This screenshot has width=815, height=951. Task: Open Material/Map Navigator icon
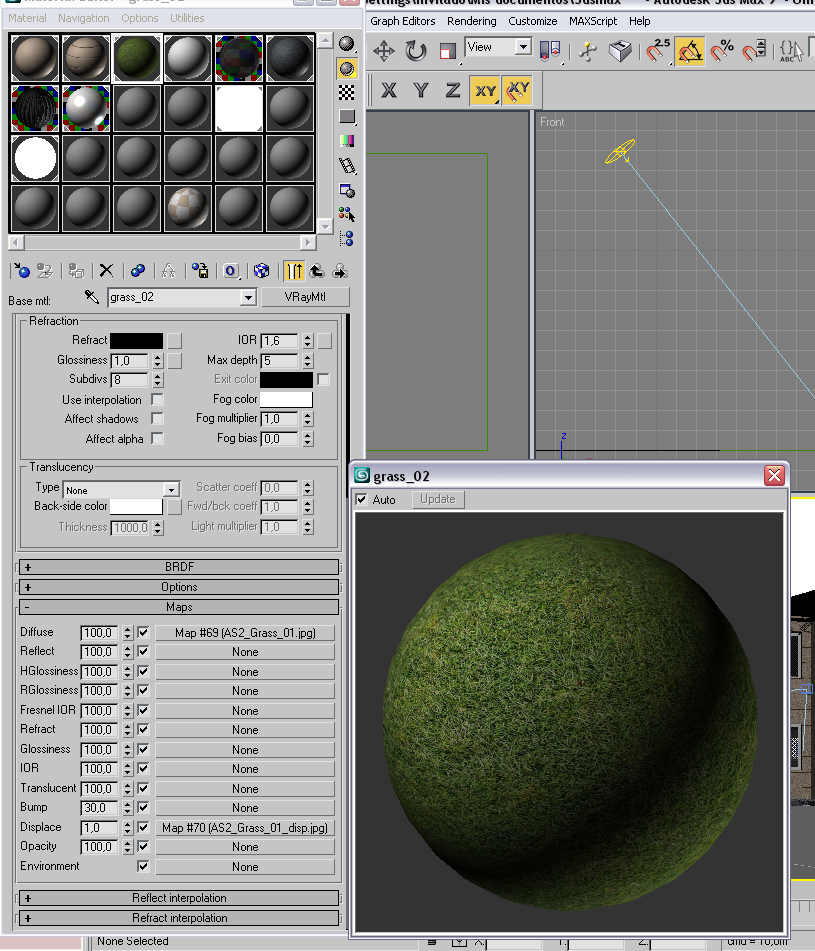(347, 238)
